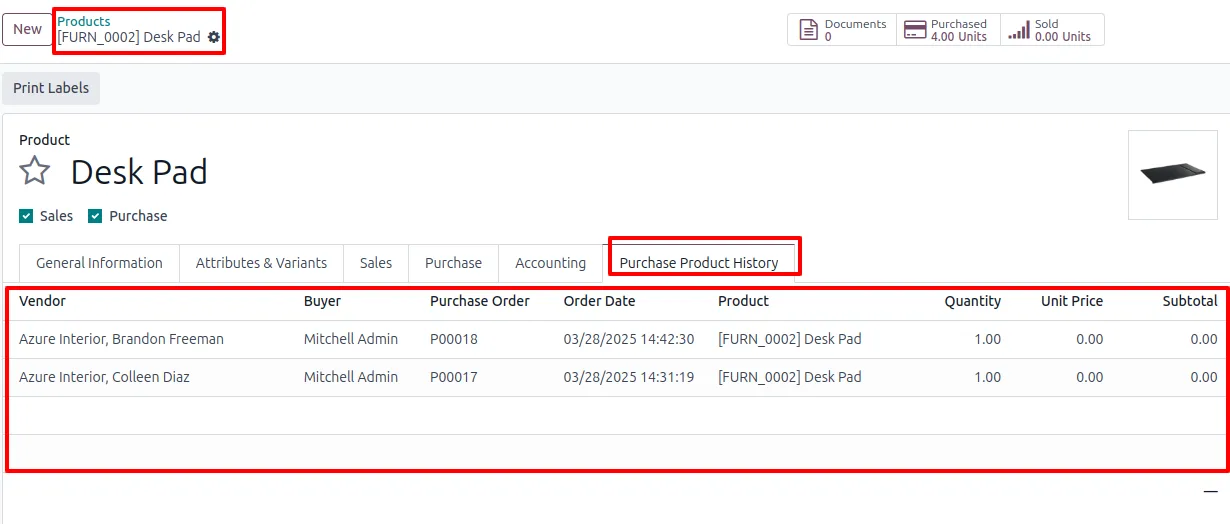Click purchase order P00018 cell
This screenshot has width=1230, height=524.
tap(454, 339)
